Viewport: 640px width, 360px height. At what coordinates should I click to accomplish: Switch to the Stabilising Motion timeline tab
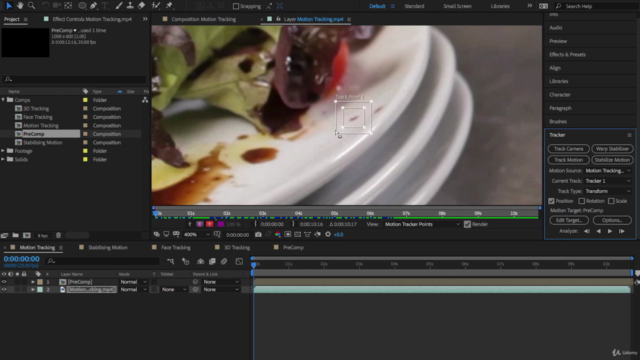[x=108, y=247]
